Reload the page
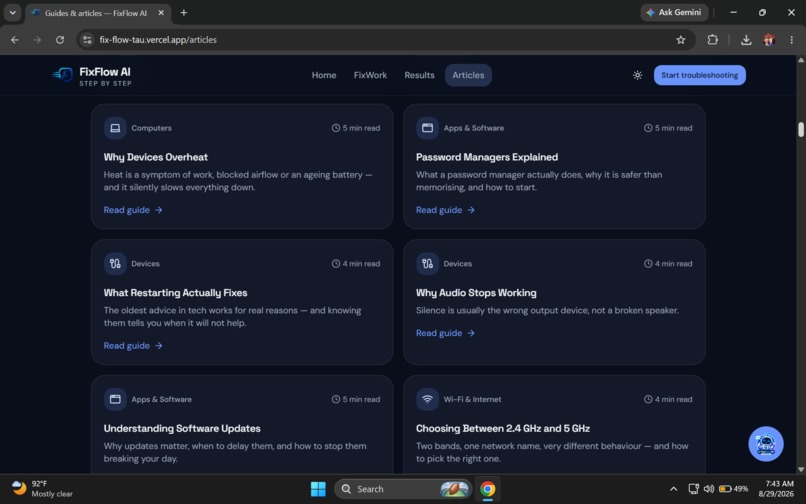This screenshot has width=806, height=504. click(60, 40)
